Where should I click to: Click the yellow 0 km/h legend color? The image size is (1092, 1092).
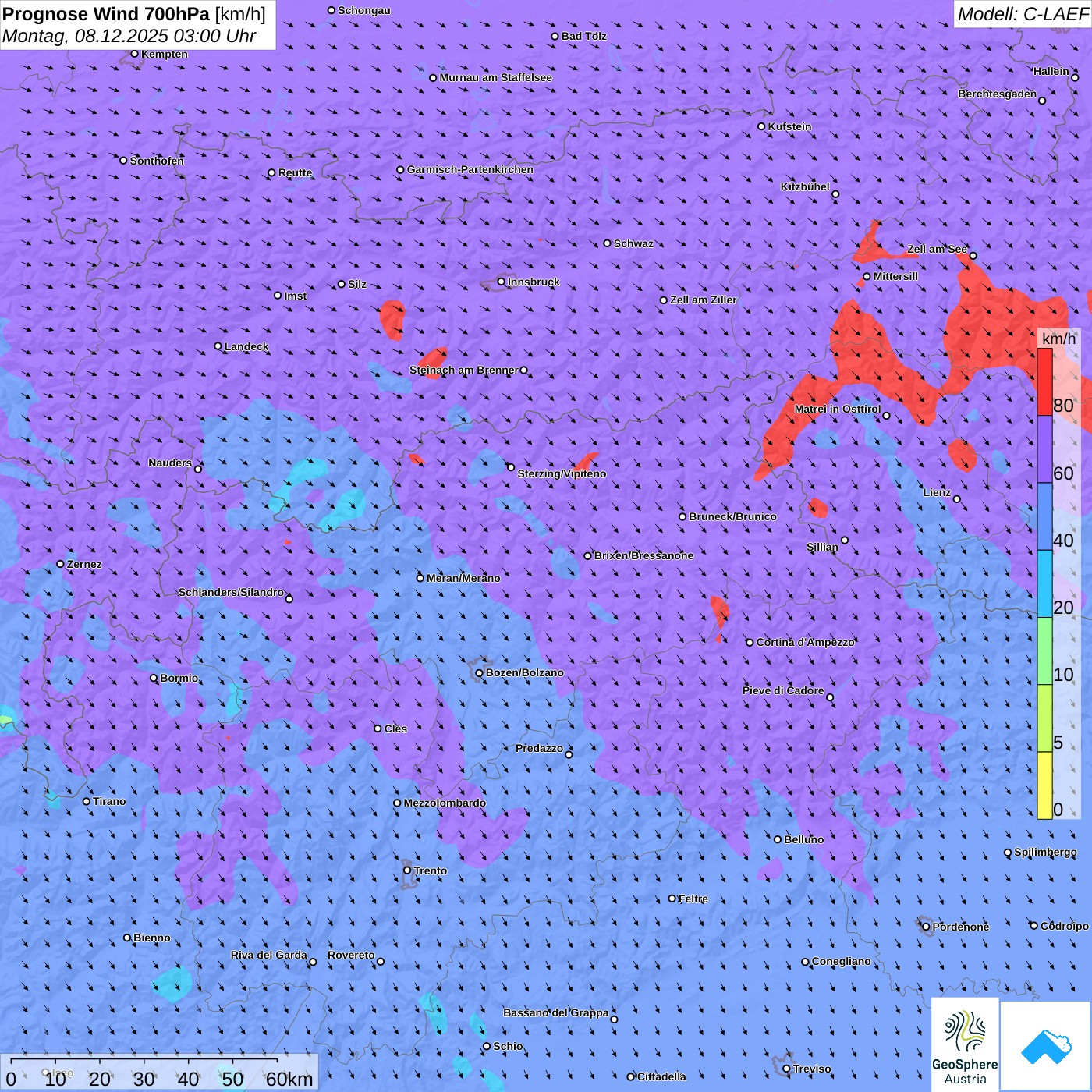pyautogui.click(x=1044, y=785)
